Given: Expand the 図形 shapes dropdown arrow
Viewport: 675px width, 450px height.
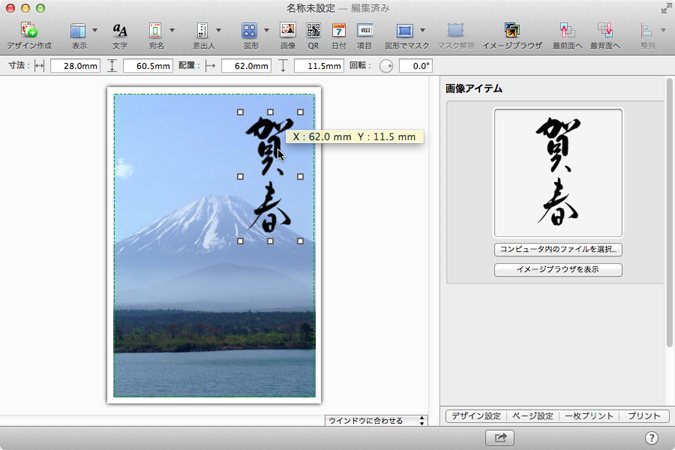Looking at the screenshot, I should [x=266, y=31].
